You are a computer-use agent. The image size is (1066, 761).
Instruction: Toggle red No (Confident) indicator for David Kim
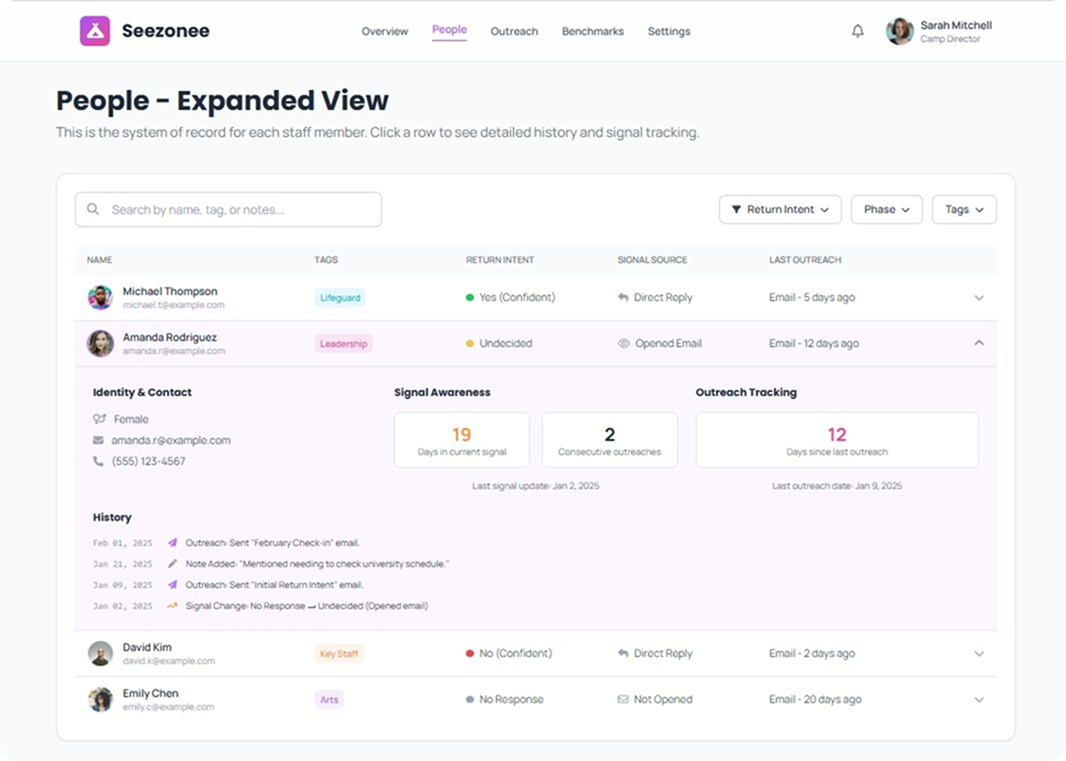tap(469, 653)
